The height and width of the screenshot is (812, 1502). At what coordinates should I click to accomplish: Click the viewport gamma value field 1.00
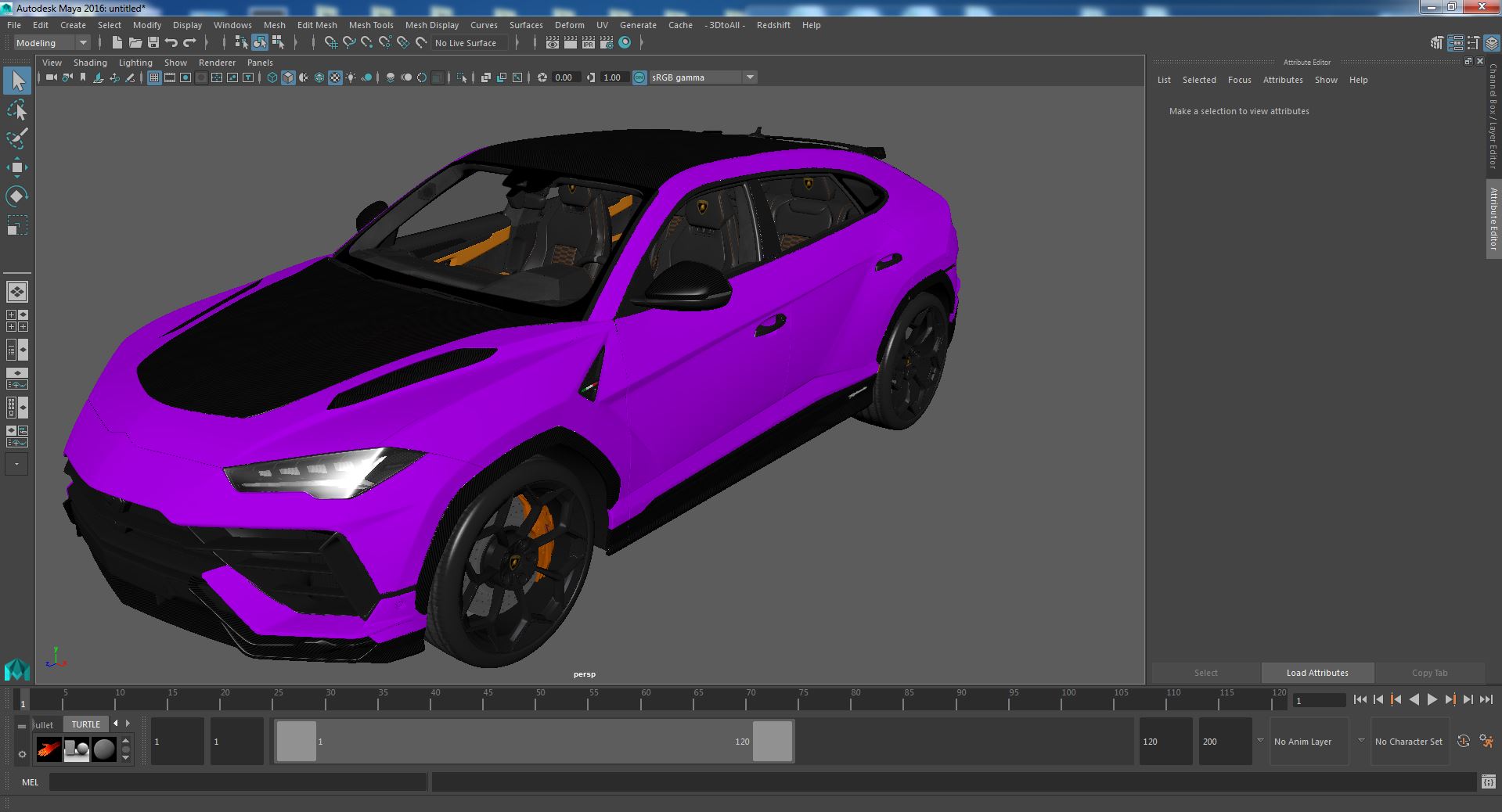pyautogui.click(x=614, y=77)
